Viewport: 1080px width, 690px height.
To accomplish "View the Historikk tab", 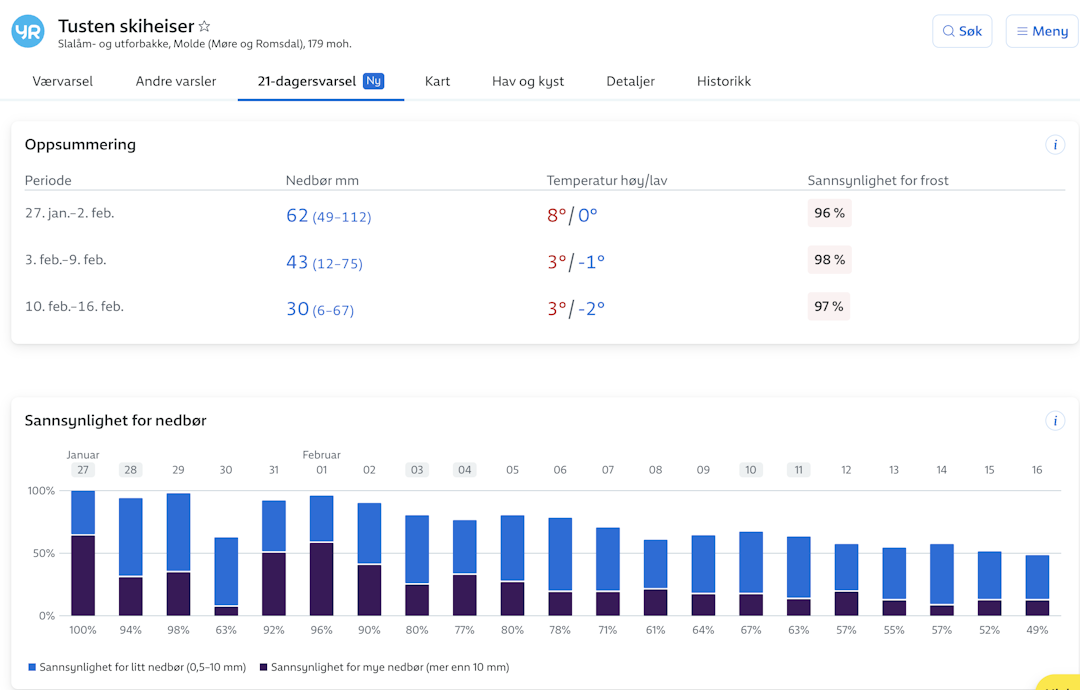I will (724, 81).
